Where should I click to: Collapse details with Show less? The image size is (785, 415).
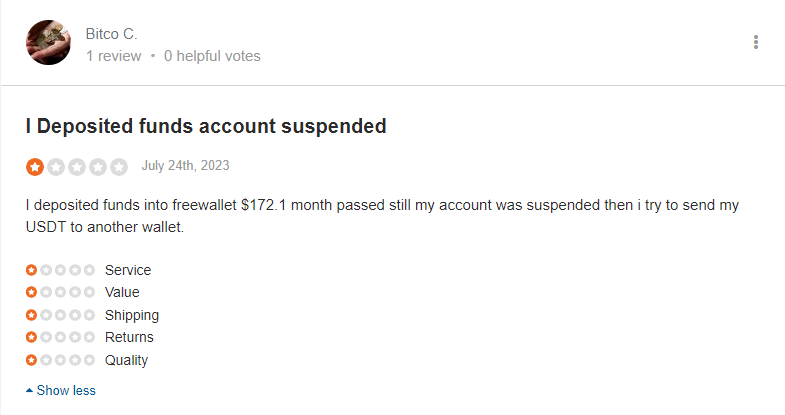(61, 390)
